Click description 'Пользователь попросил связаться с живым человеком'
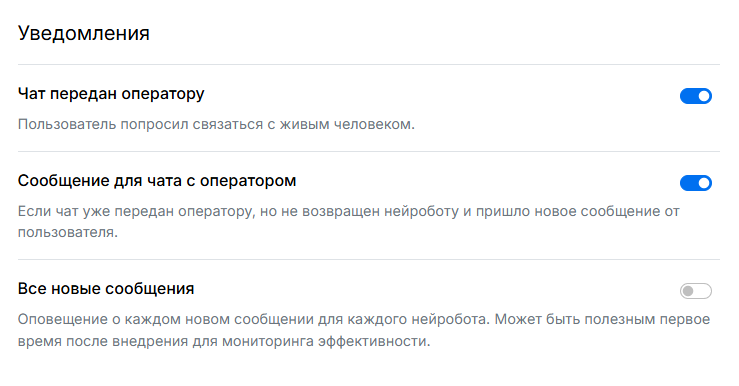The image size is (739, 386). 216,124
